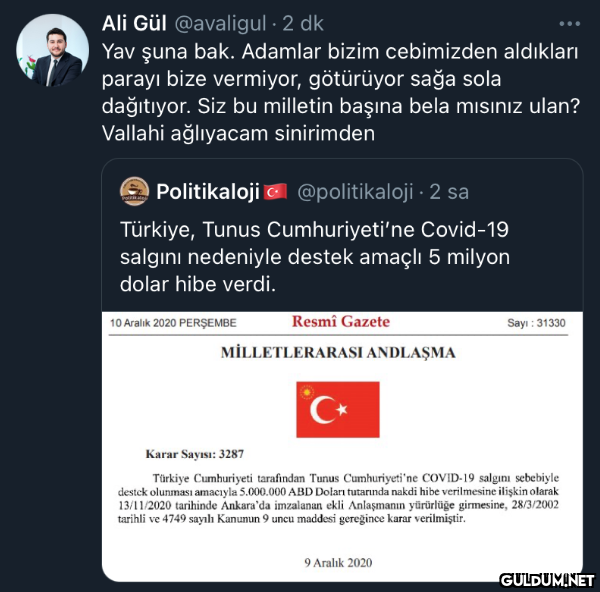
Task: Open the @politikaloji handle
Action: (355, 192)
